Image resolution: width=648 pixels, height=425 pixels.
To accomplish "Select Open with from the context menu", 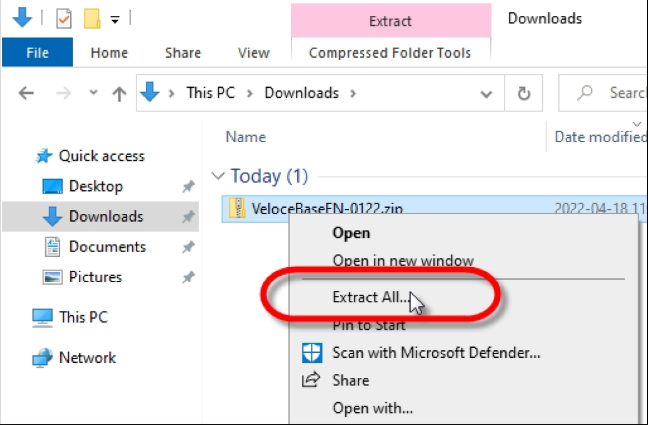I will pos(372,408).
